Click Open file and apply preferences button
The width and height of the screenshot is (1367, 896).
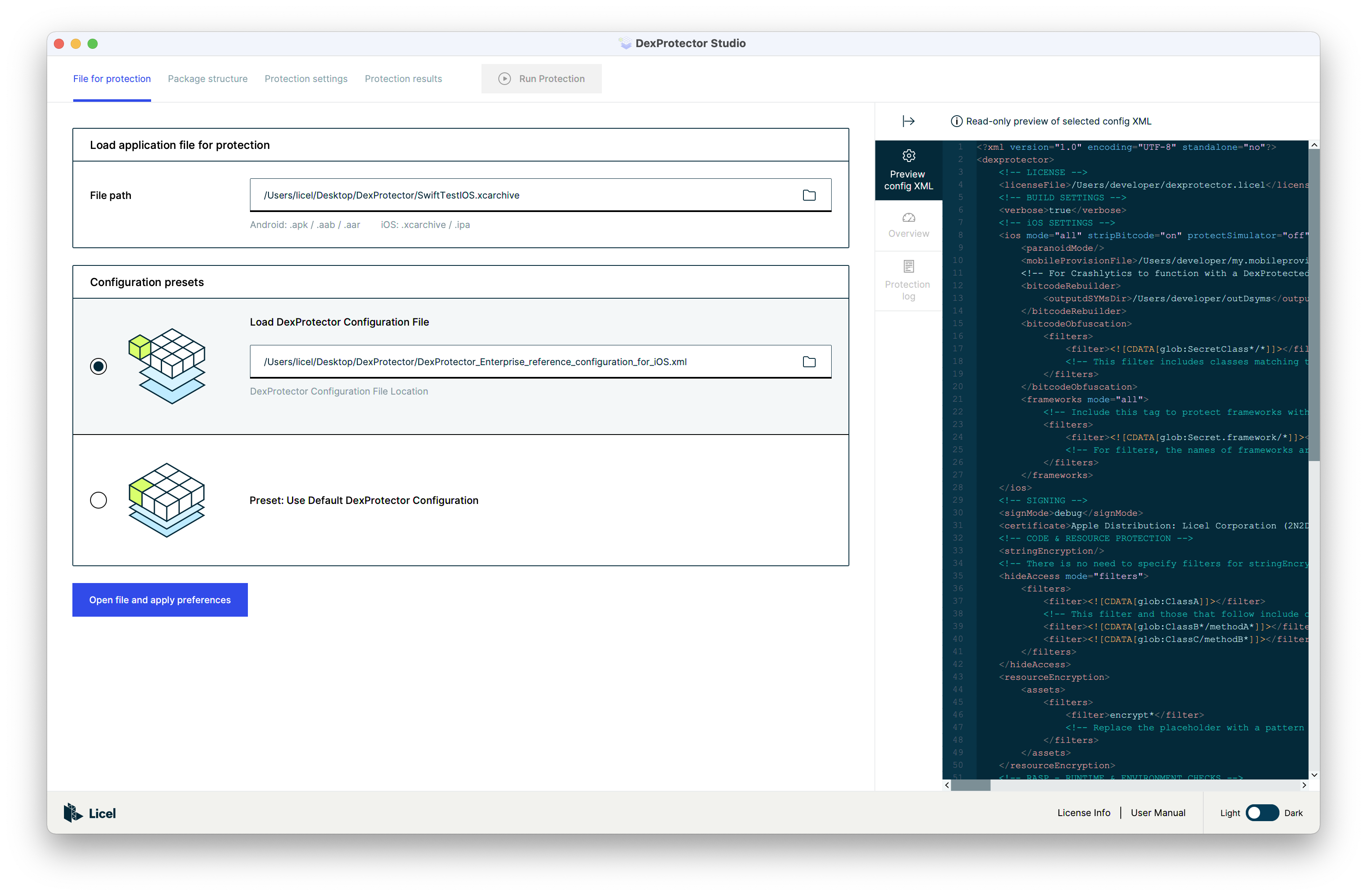pyautogui.click(x=160, y=600)
